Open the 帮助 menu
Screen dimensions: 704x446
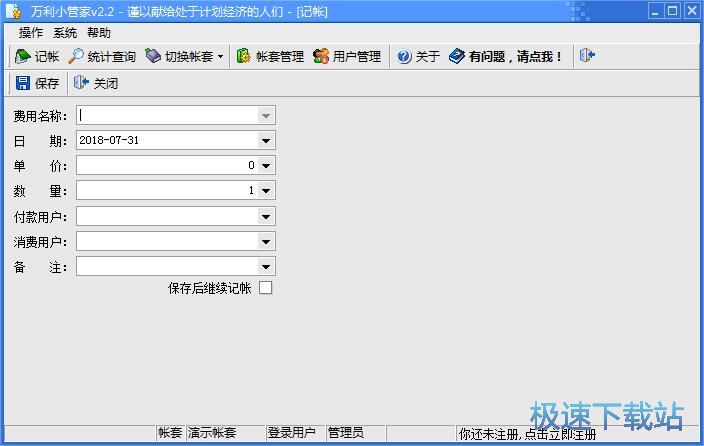(99, 32)
